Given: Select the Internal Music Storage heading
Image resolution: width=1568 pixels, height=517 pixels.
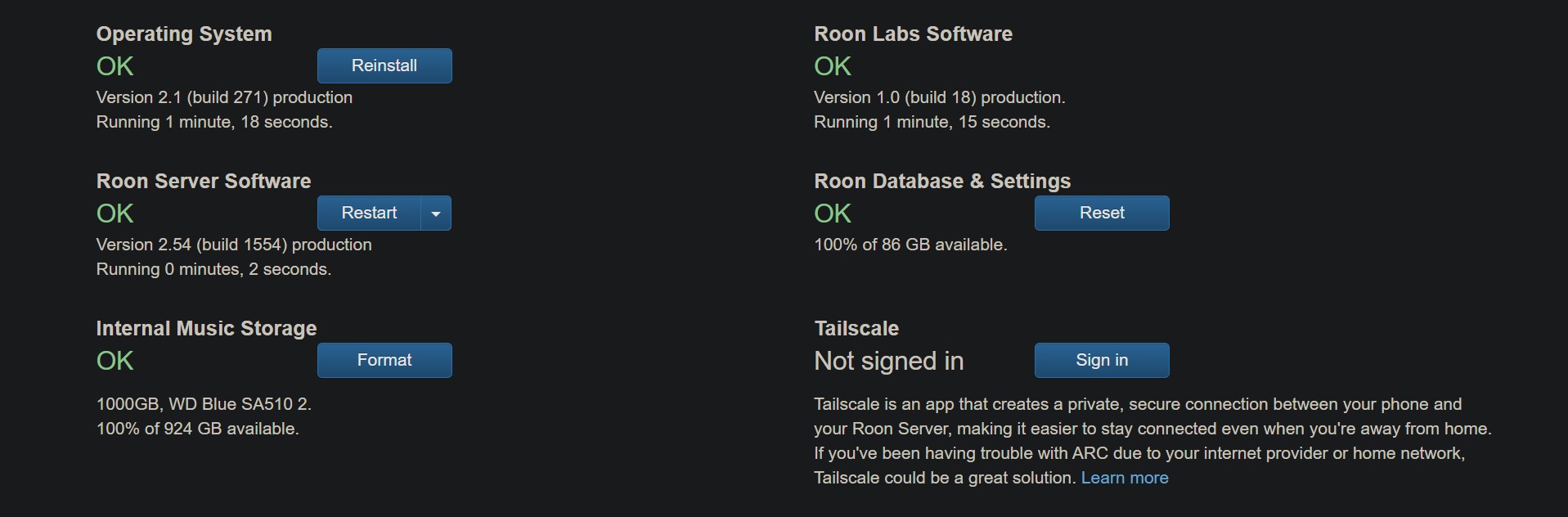Looking at the screenshot, I should coord(206,329).
